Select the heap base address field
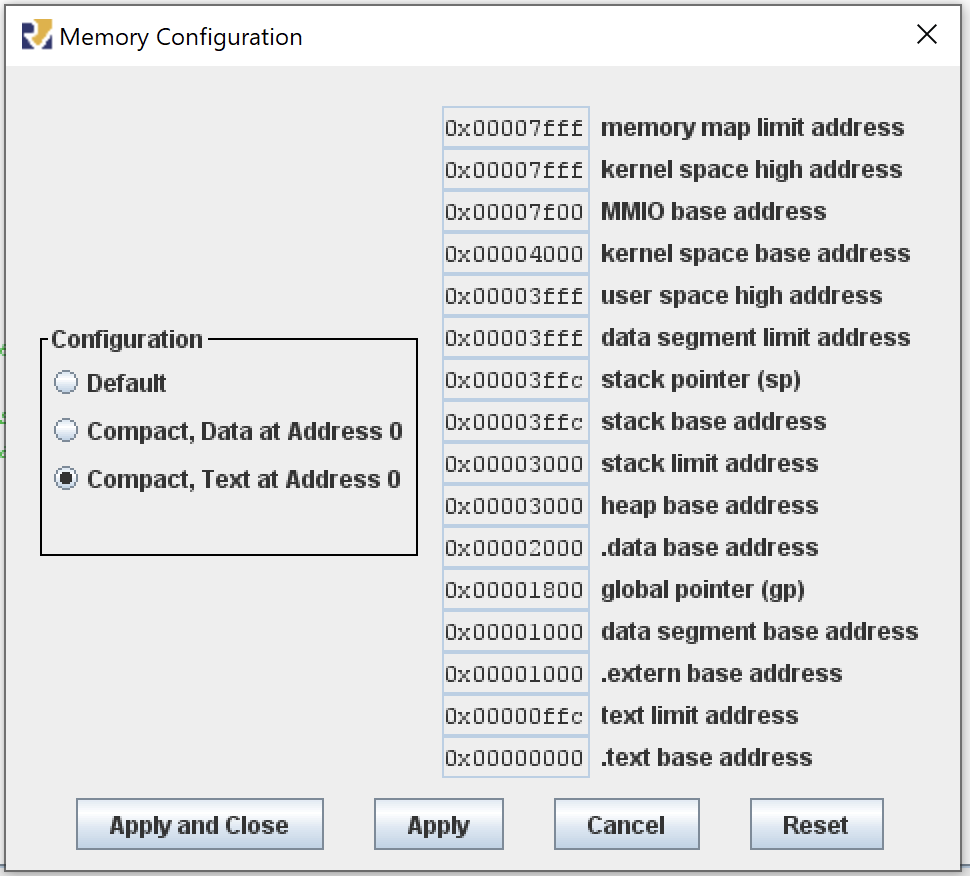The height and width of the screenshot is (876, 970). [515, 505]
